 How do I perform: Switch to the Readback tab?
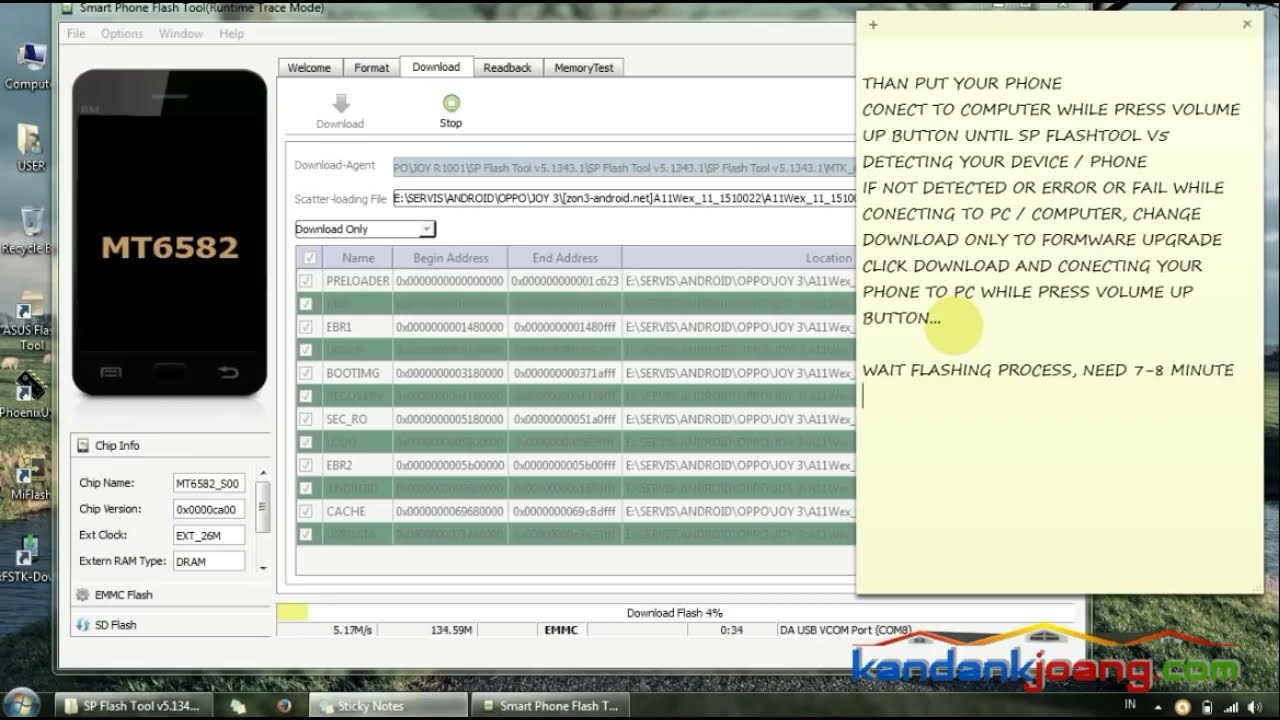click(x=507, y=68)
